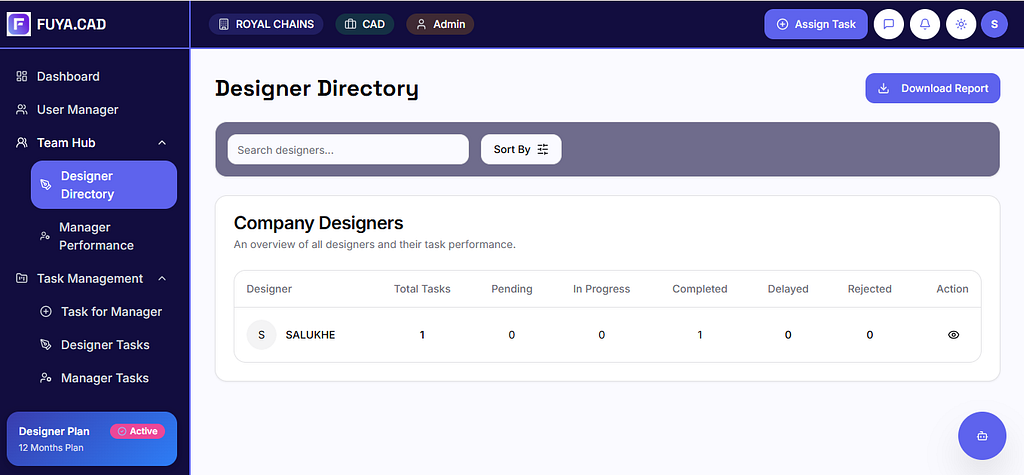Click the Sort By filter button
Image resolution: width=1024 pixels, height=475 pixels.
(x=521, y=150)
